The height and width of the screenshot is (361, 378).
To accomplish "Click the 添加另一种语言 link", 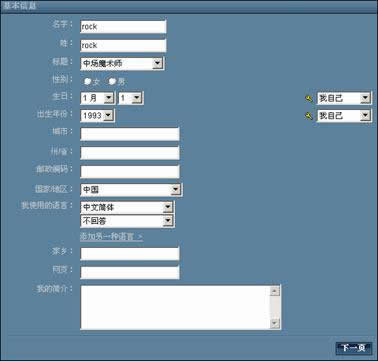I will [111, 237].
